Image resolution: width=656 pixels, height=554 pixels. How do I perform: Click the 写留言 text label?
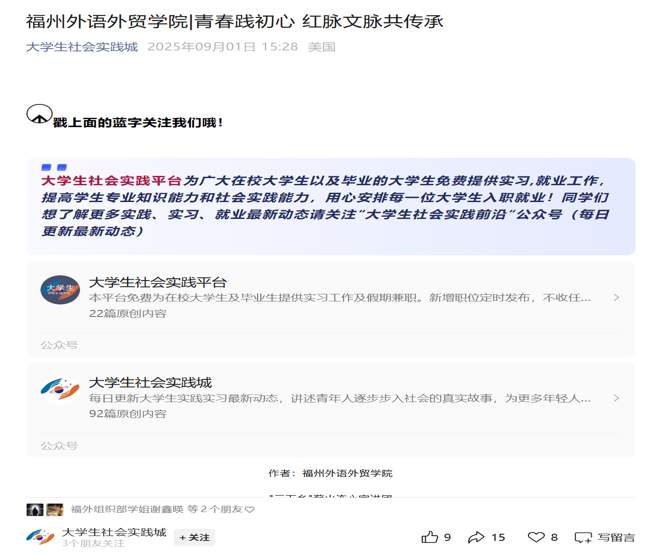[x=616, y=537]
